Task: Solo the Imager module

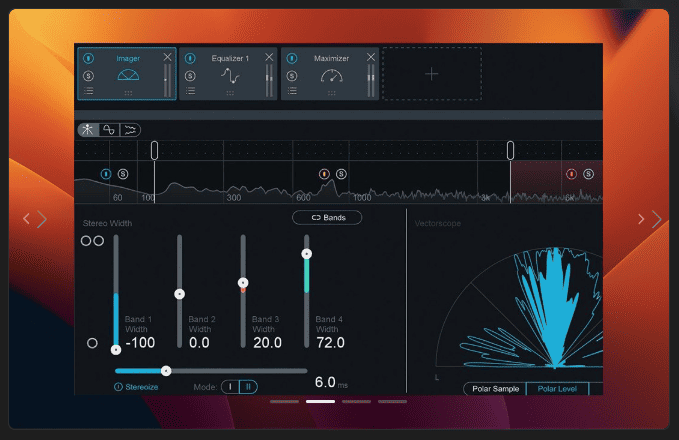Action: click(88, 76)
